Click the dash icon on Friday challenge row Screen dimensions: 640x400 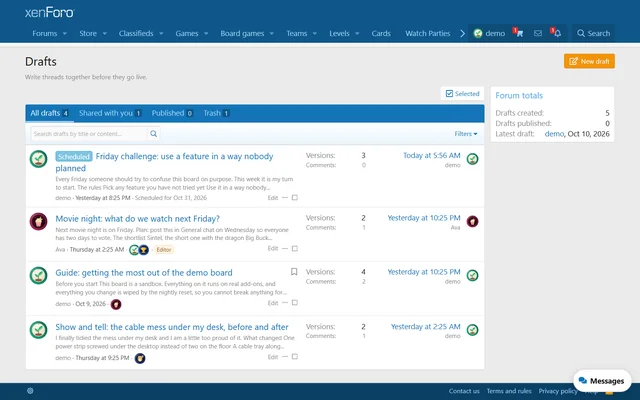(x=285, y=198)
